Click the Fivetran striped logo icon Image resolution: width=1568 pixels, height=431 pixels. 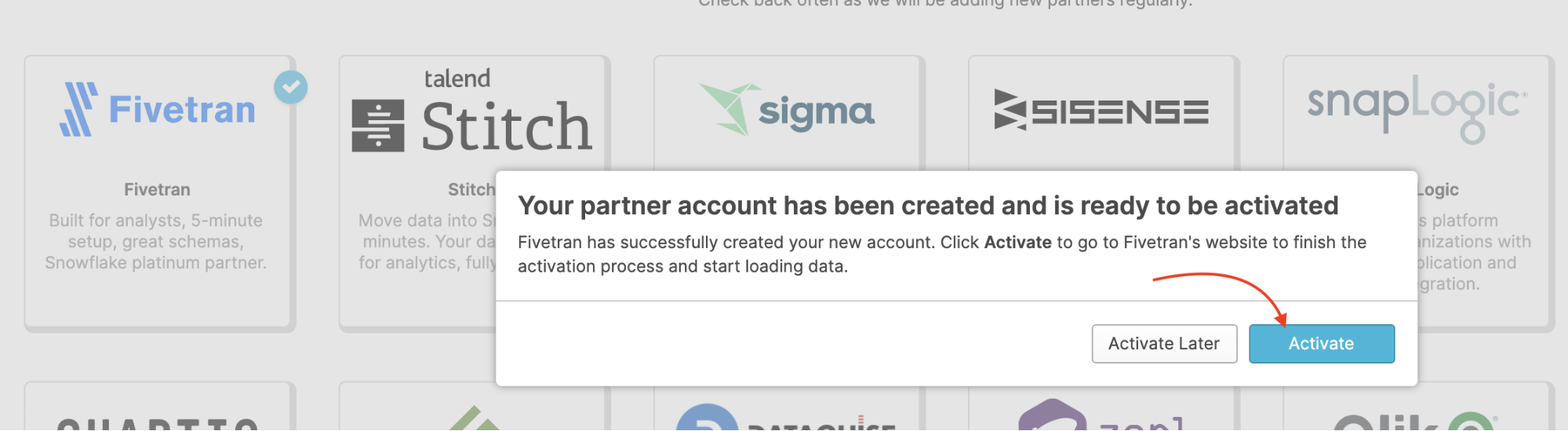(78, 109)
